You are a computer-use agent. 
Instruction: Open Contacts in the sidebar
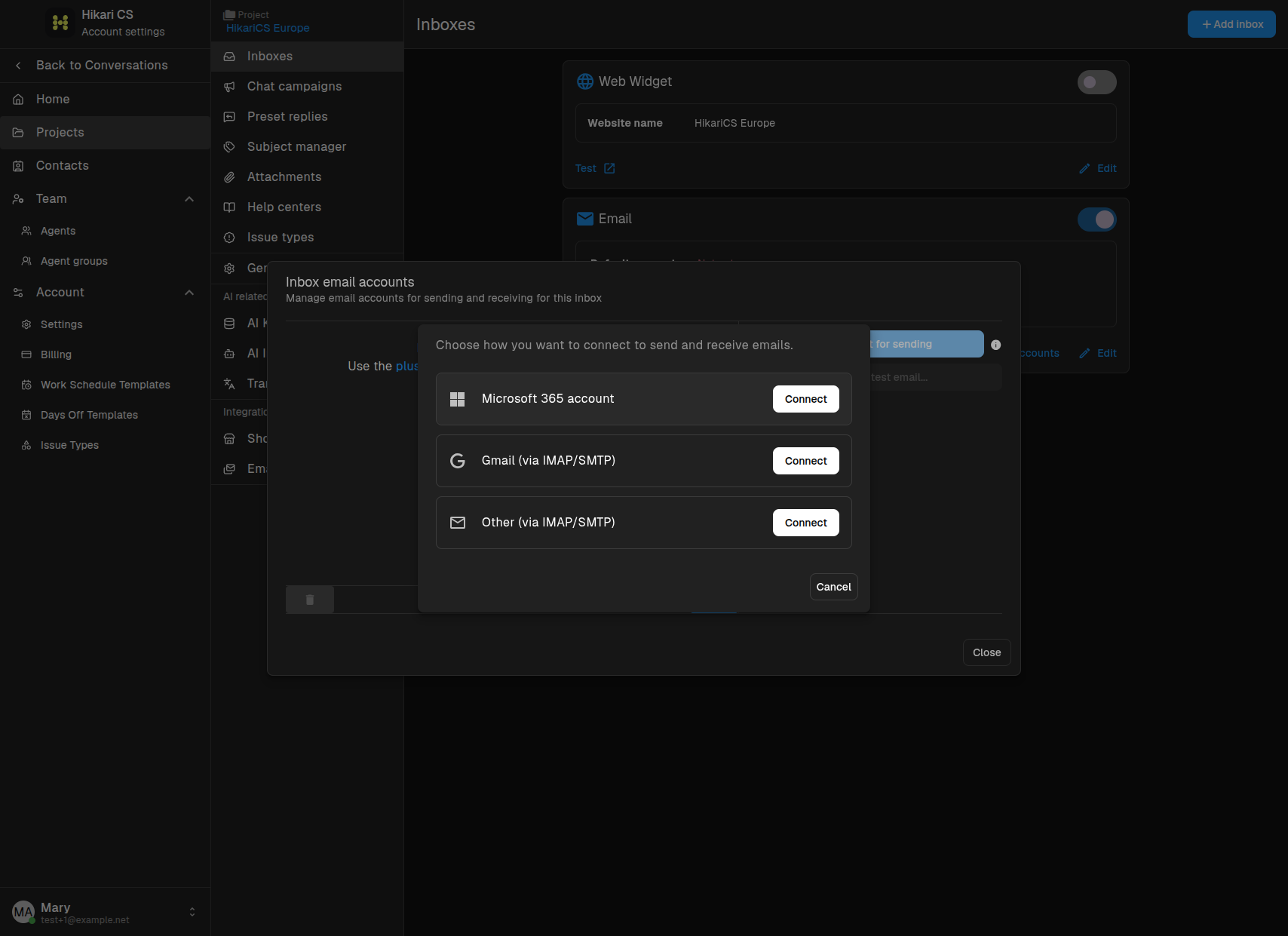[105, 166]
